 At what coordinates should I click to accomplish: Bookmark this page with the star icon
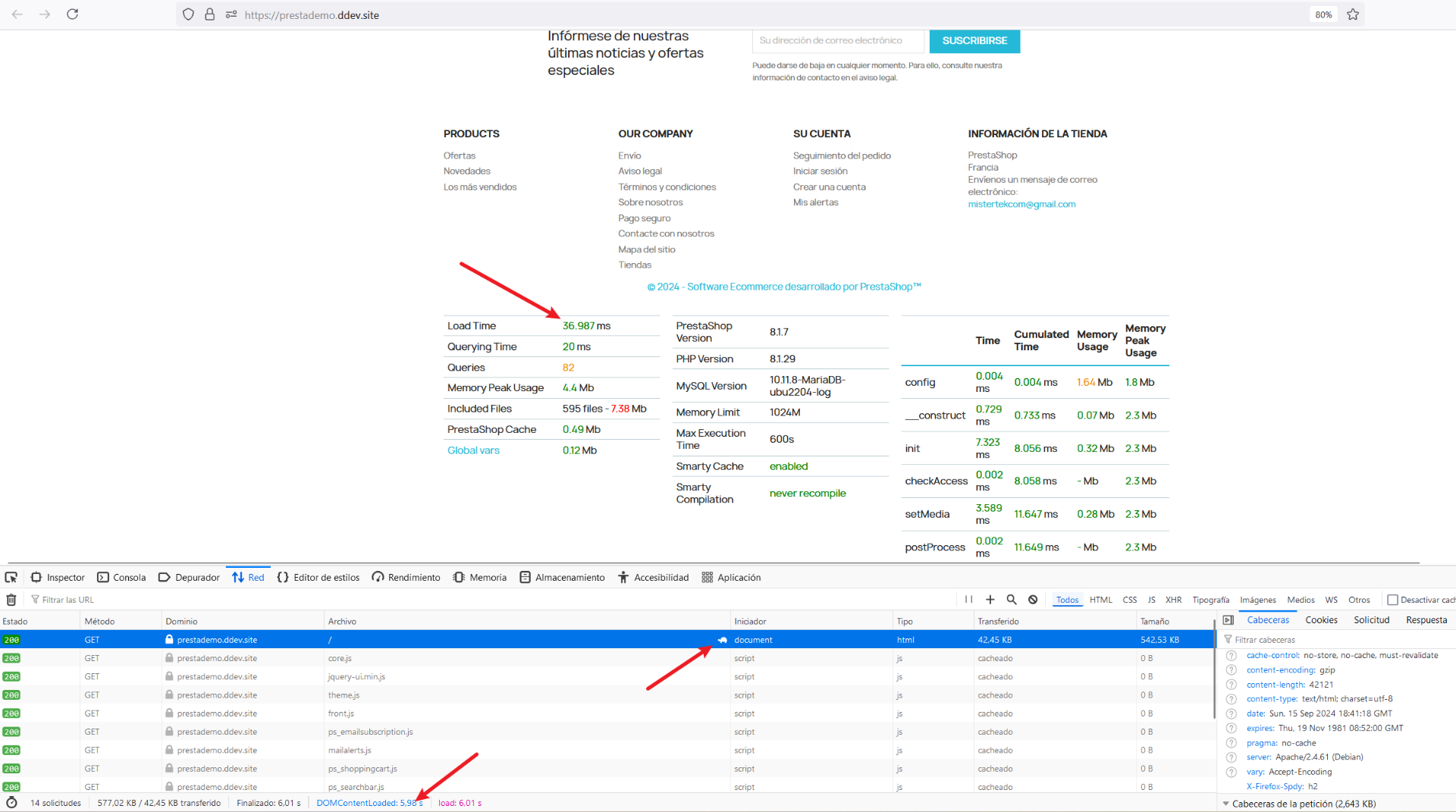[1353, 14]
